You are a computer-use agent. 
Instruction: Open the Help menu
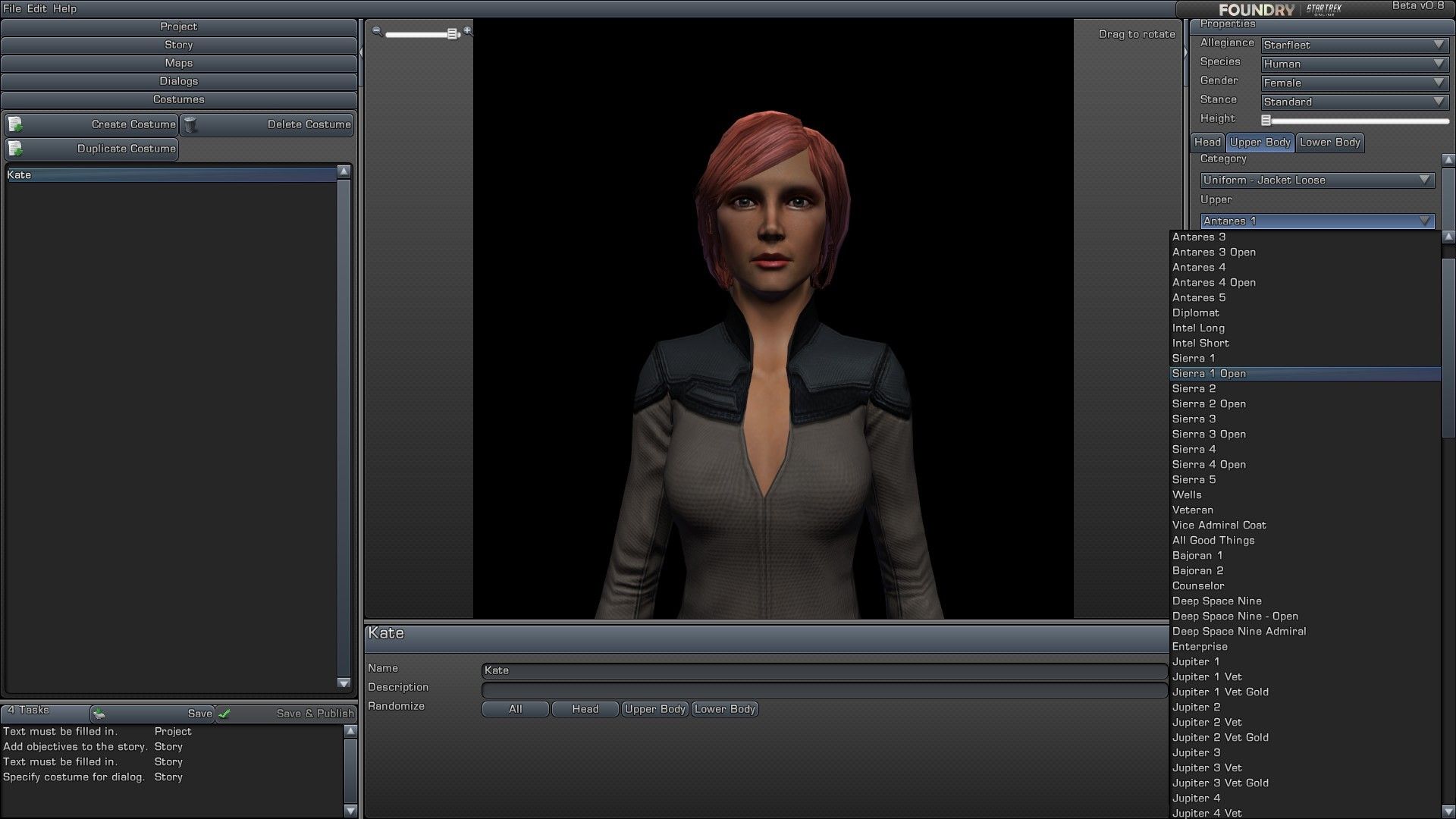pos(64,8)
